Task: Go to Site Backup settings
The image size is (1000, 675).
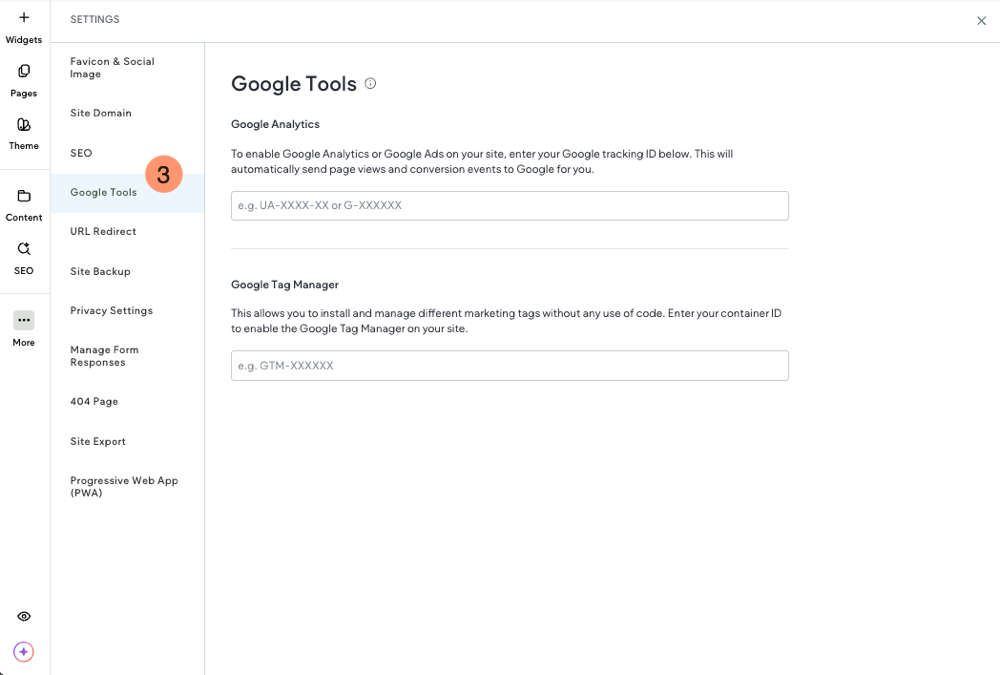Action: [x=100, y=271]
